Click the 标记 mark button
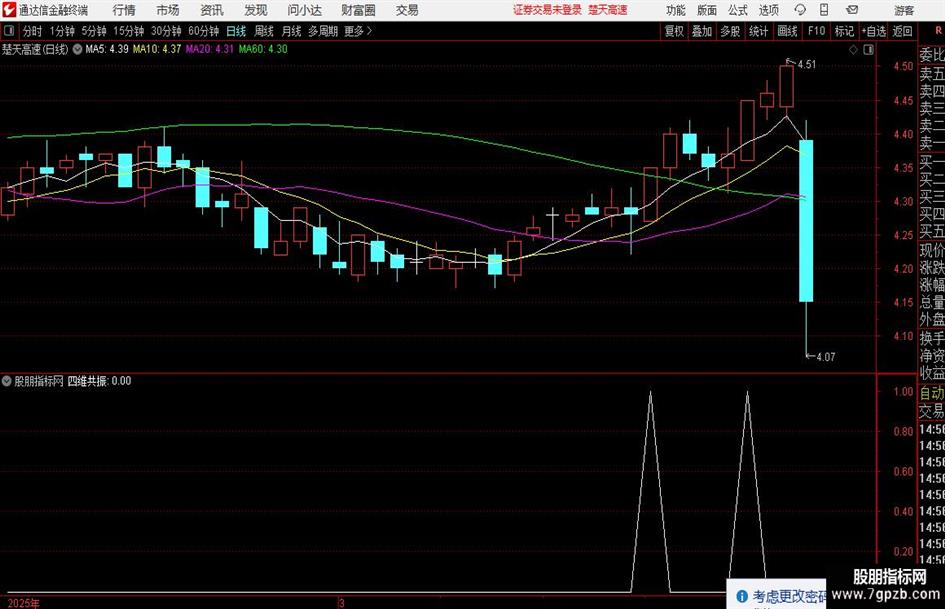This screenshot has width=945, height=609. coord(844,31)
